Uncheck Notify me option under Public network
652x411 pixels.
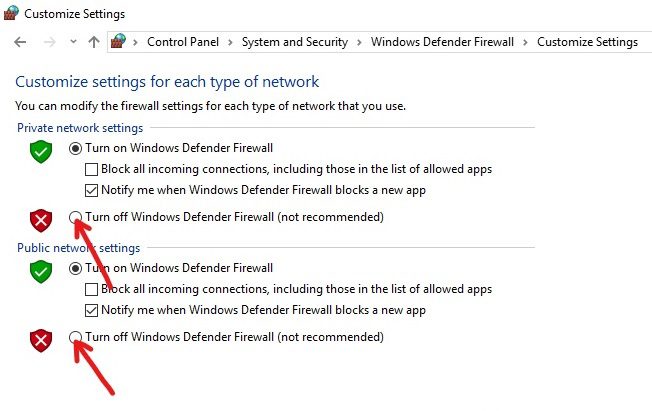click(x=91, y=310)
